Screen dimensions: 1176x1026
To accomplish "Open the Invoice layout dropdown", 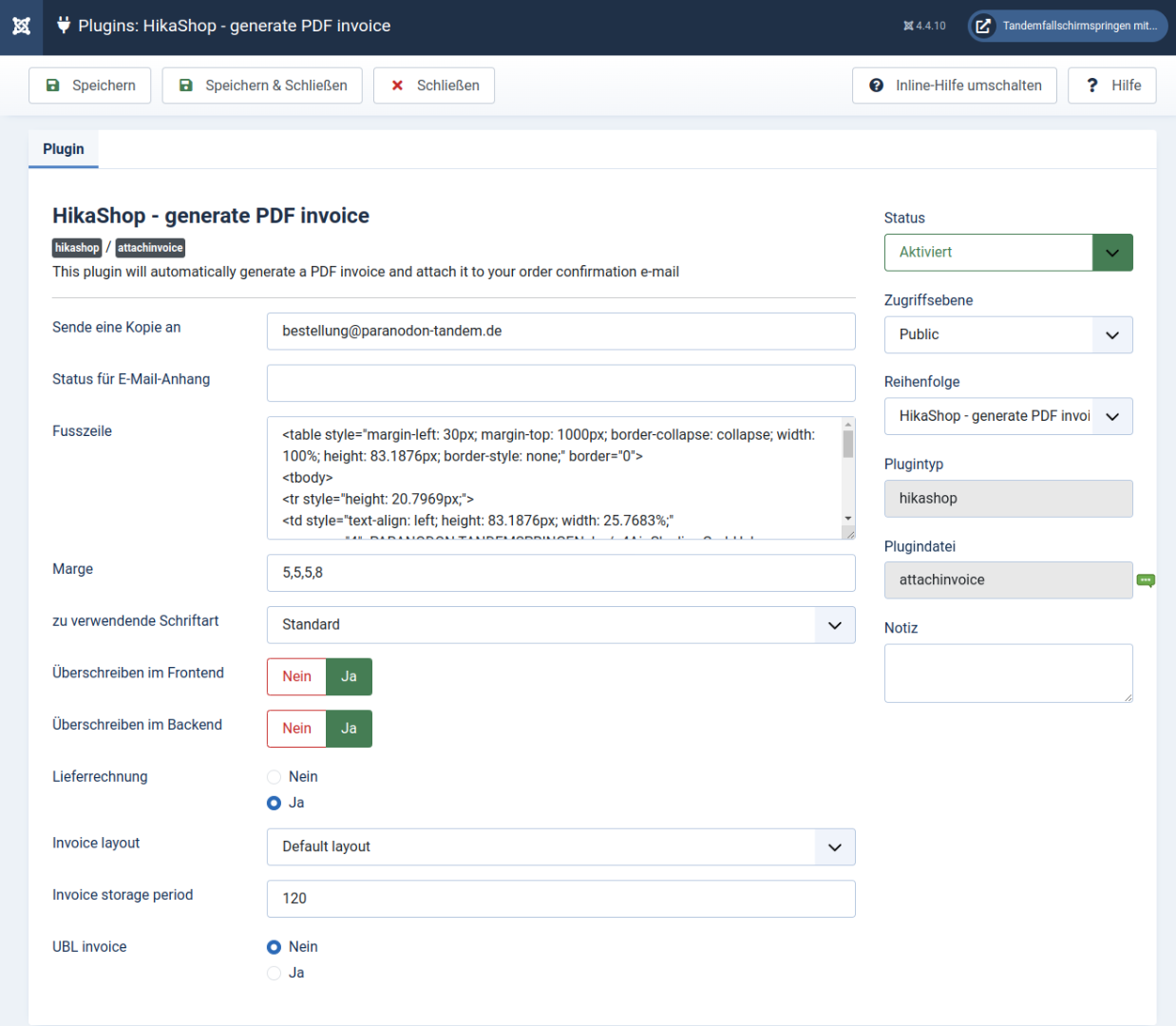I will (x=561, y=846).
